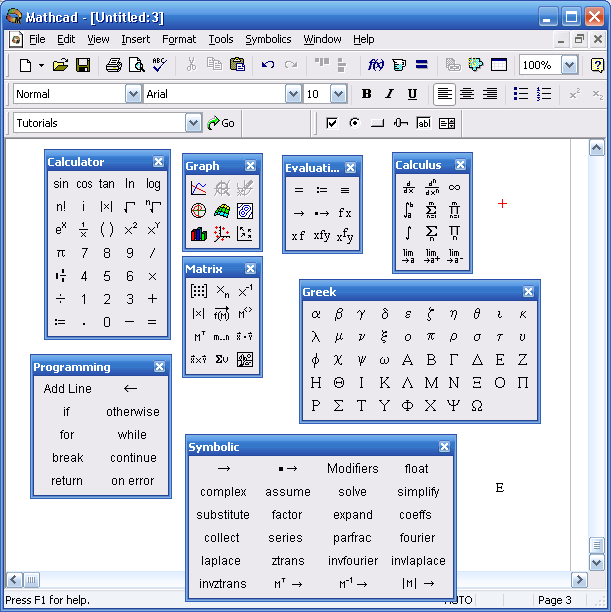Click the Calculate equals toolbar icon

tap(421, 65)
